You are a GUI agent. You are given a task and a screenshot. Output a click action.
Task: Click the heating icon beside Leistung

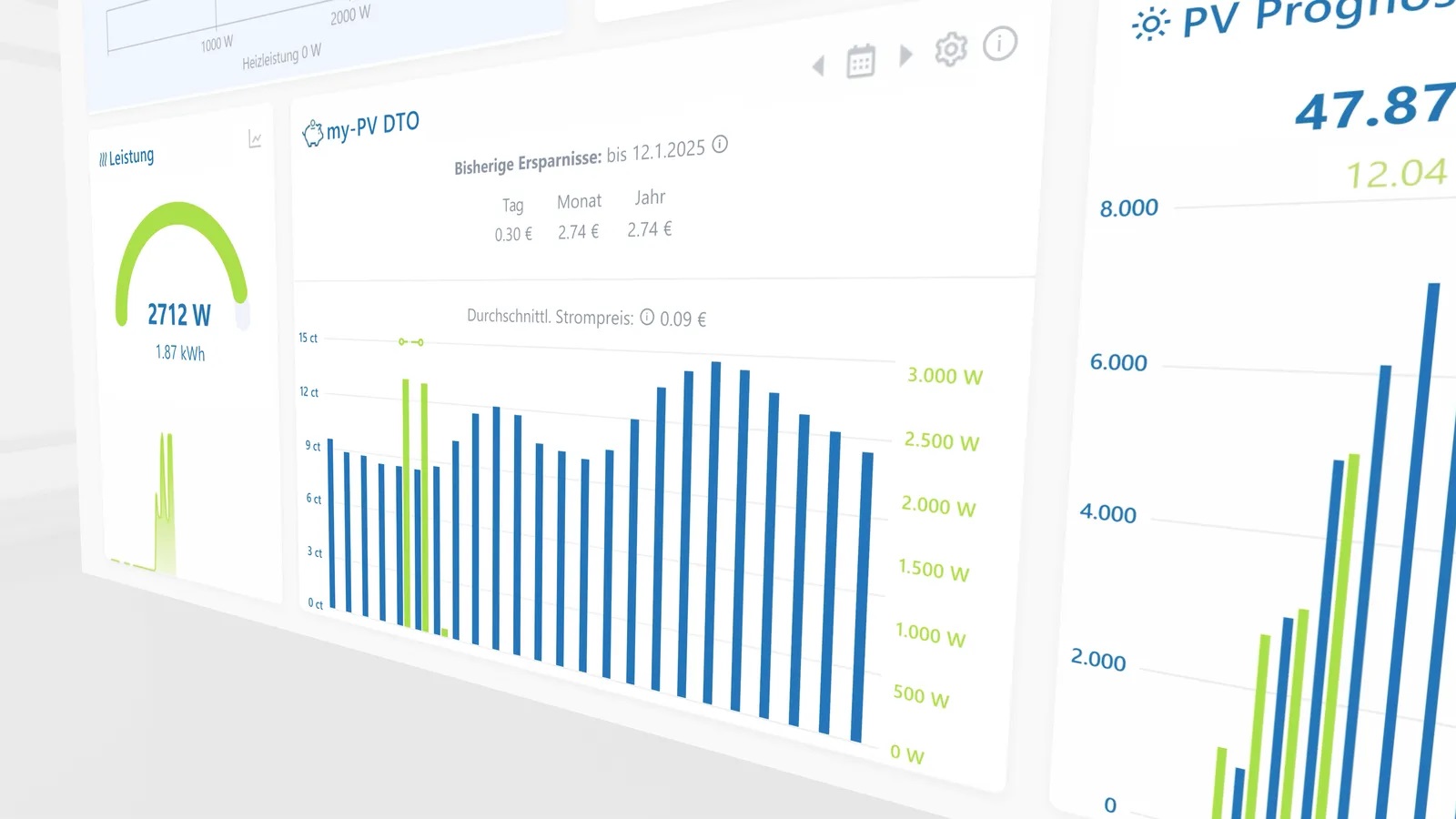103,160
